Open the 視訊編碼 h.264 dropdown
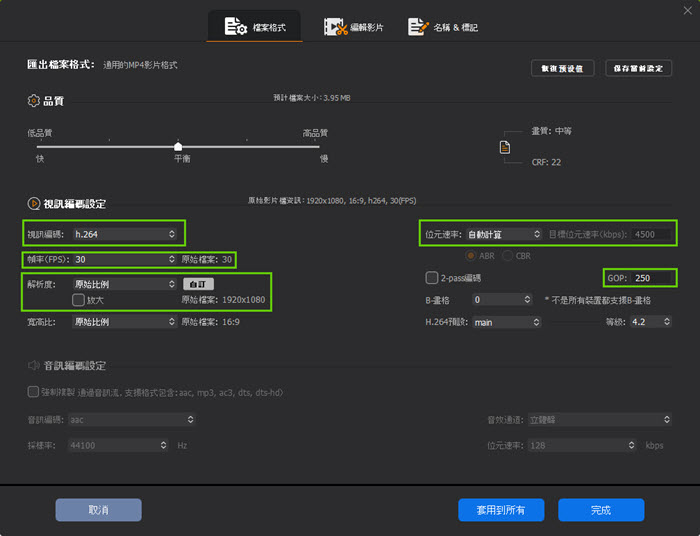Image resolution: width=700 pixels, height=536 pixels. (x=125, y=234)
